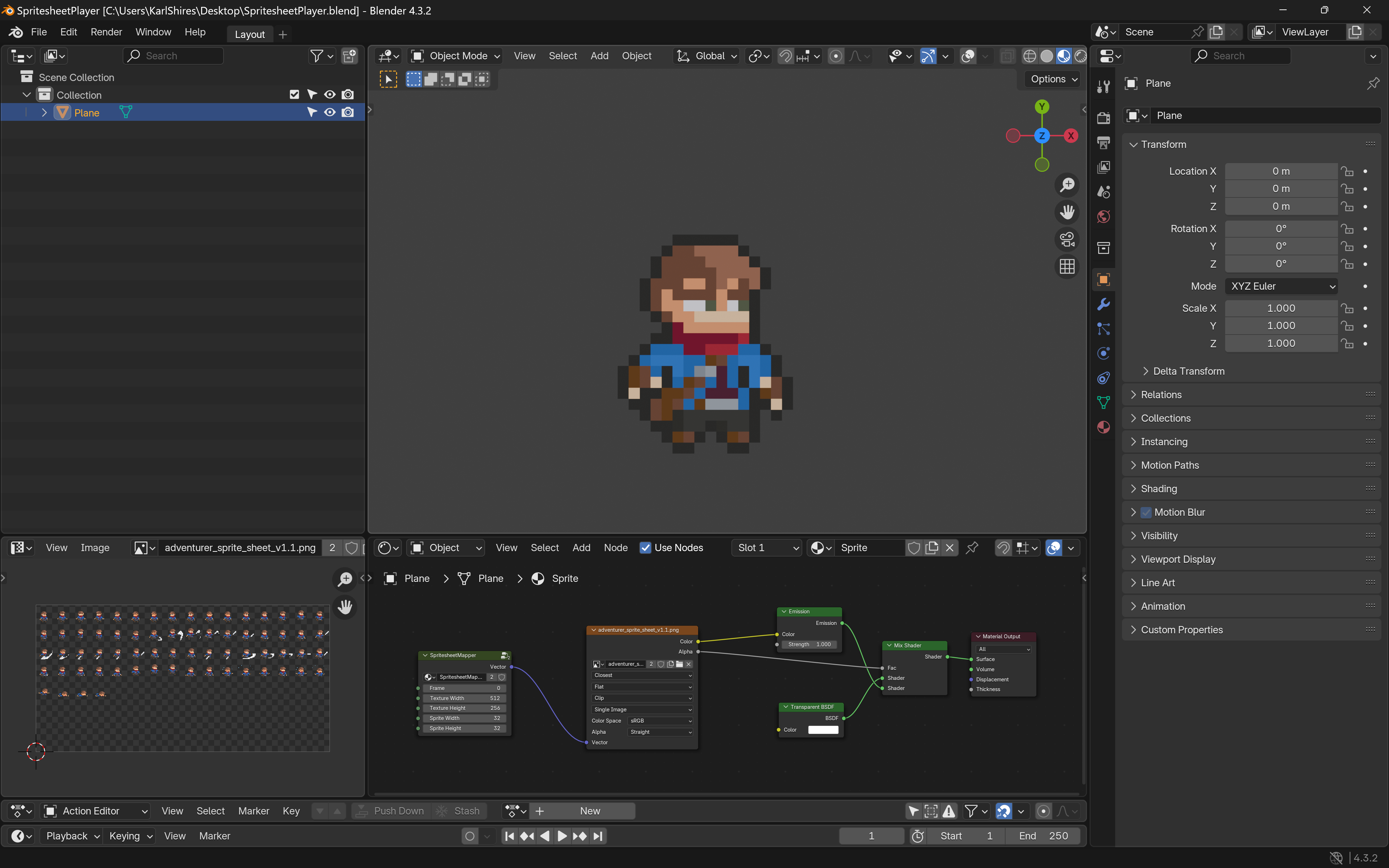Click the current frame number field
The image size is (1389, 868).
871,837
